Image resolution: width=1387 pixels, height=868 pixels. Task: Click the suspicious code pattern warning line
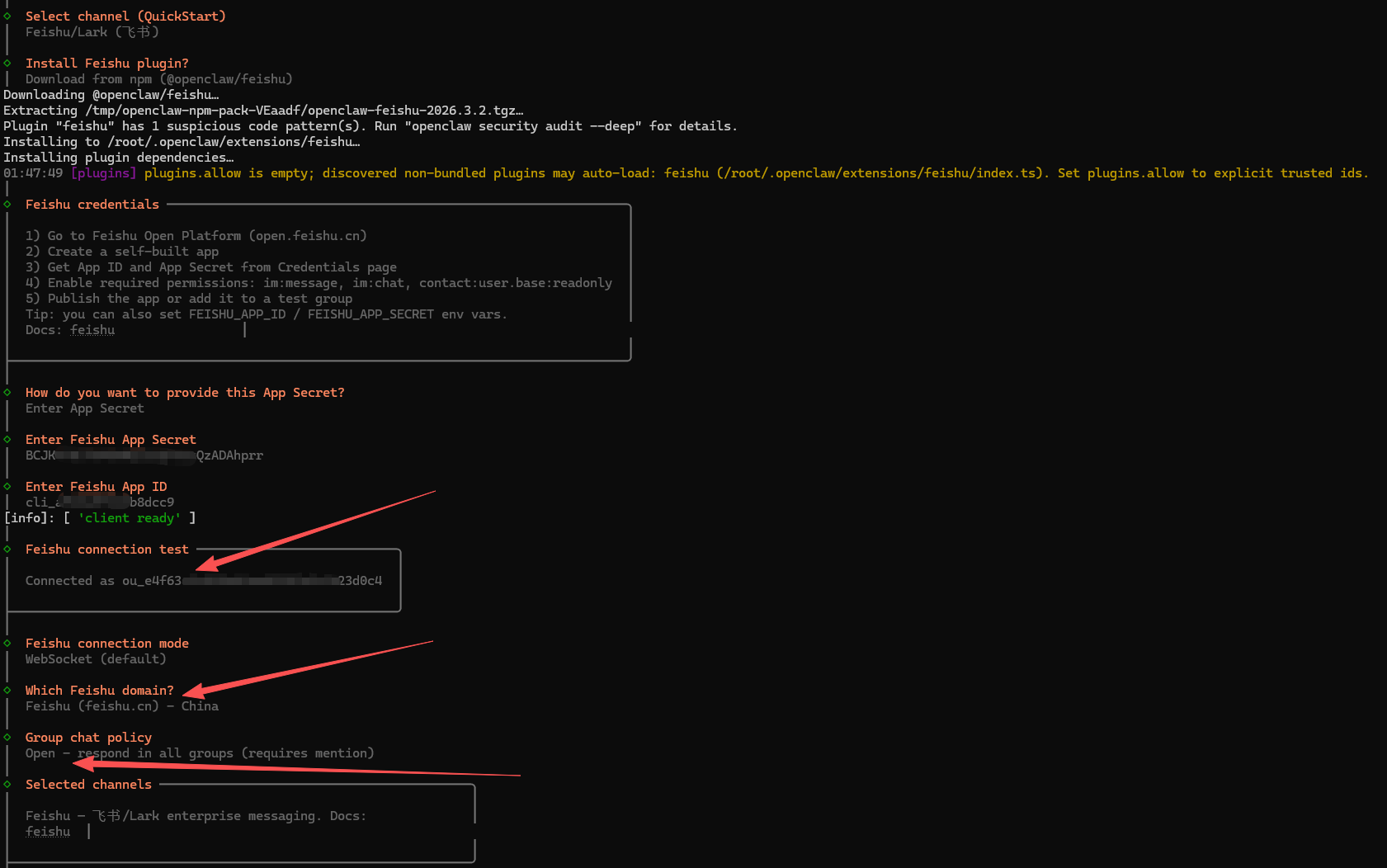[370, 125]
